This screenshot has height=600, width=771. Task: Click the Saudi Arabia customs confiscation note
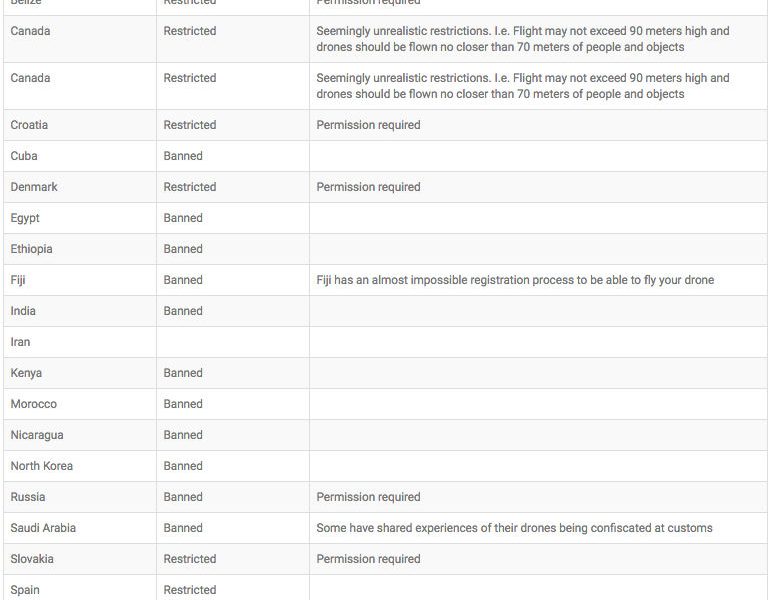coord(514,528)
